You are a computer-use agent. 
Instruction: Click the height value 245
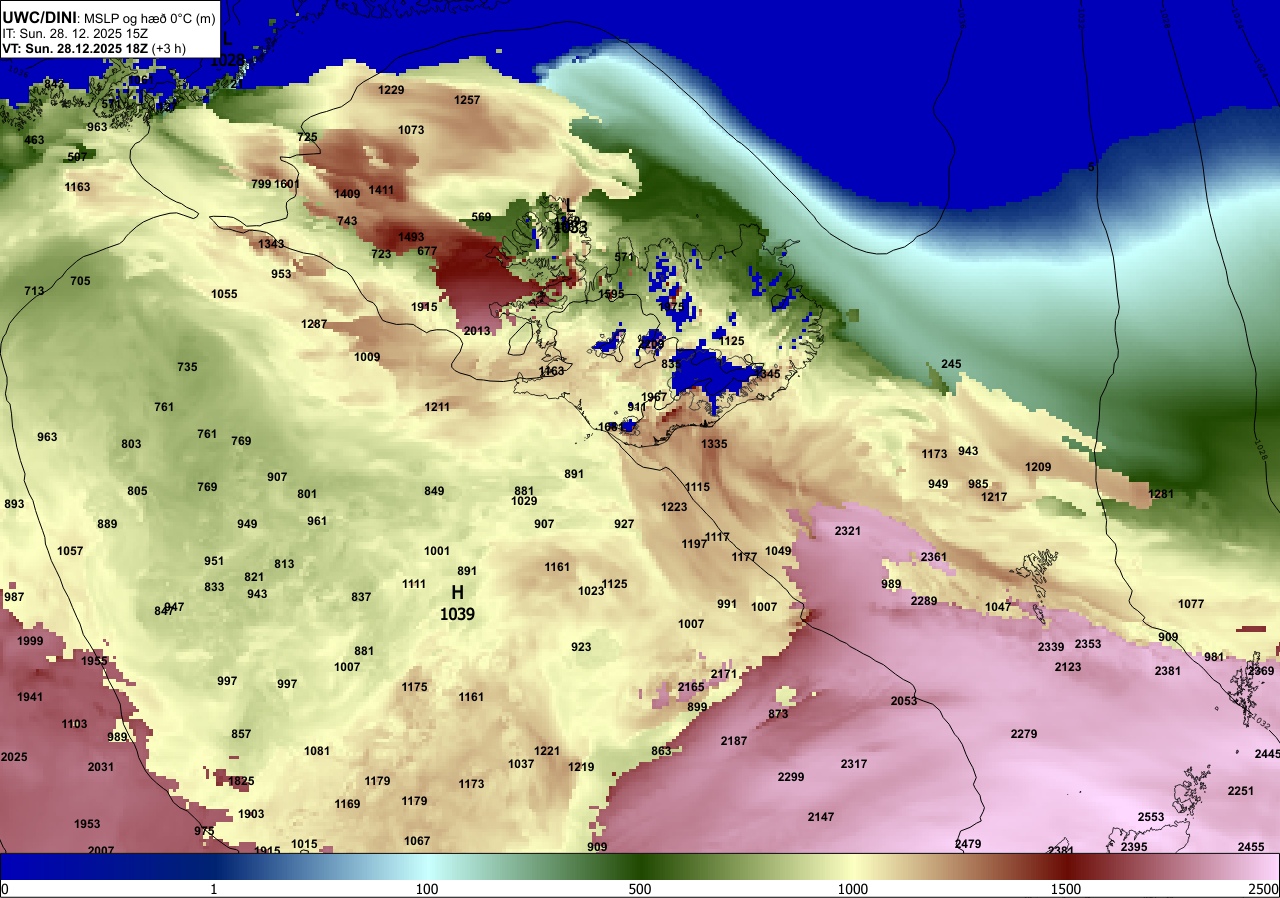click(x=951, y=364)
